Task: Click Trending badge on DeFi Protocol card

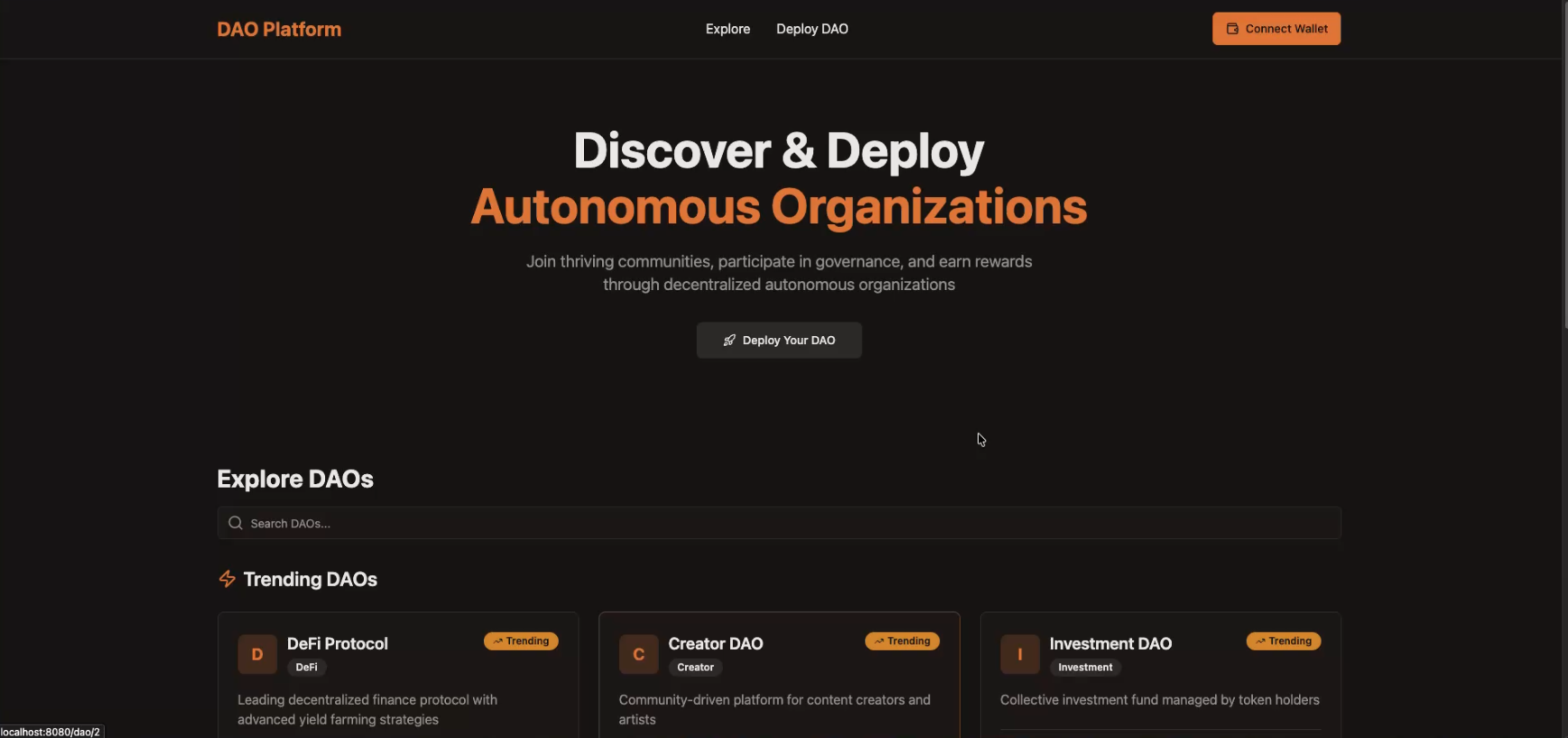Action: (x=521, y=641)
